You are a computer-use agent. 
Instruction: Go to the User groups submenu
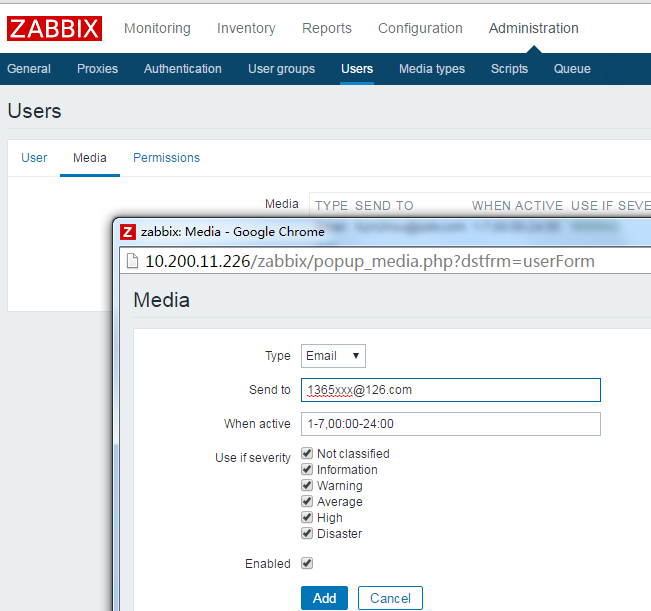pos(281,68)
